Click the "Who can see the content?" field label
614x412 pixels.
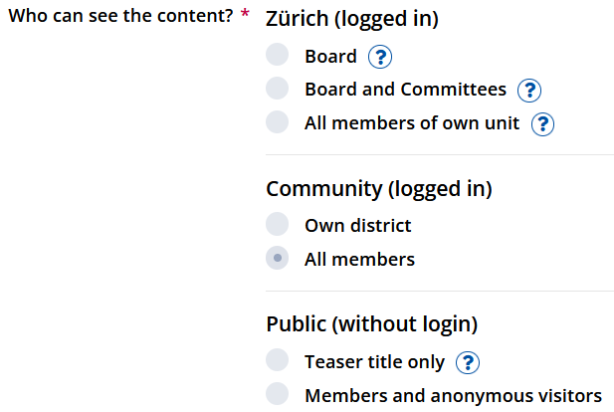(121, 21)
